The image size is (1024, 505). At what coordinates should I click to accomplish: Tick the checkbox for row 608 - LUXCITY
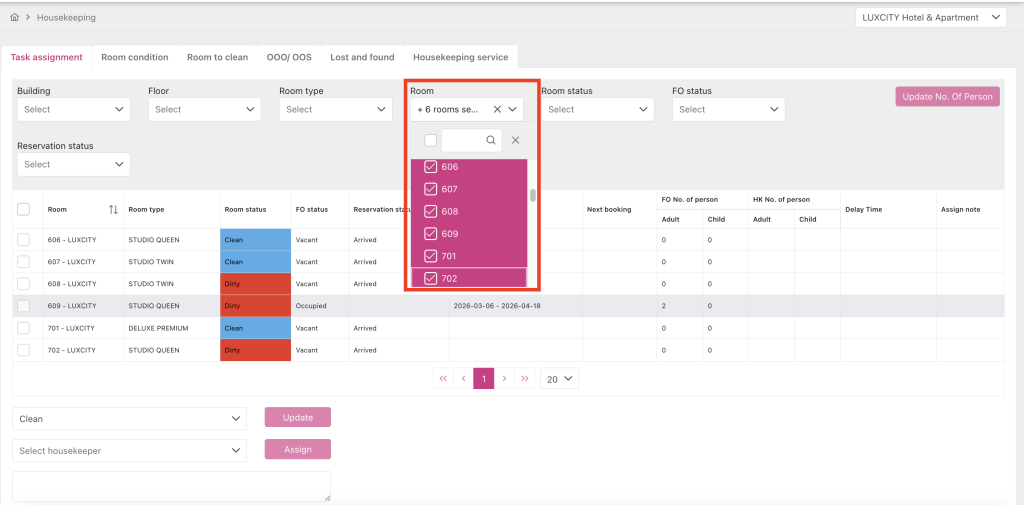[x=24, y=284]
